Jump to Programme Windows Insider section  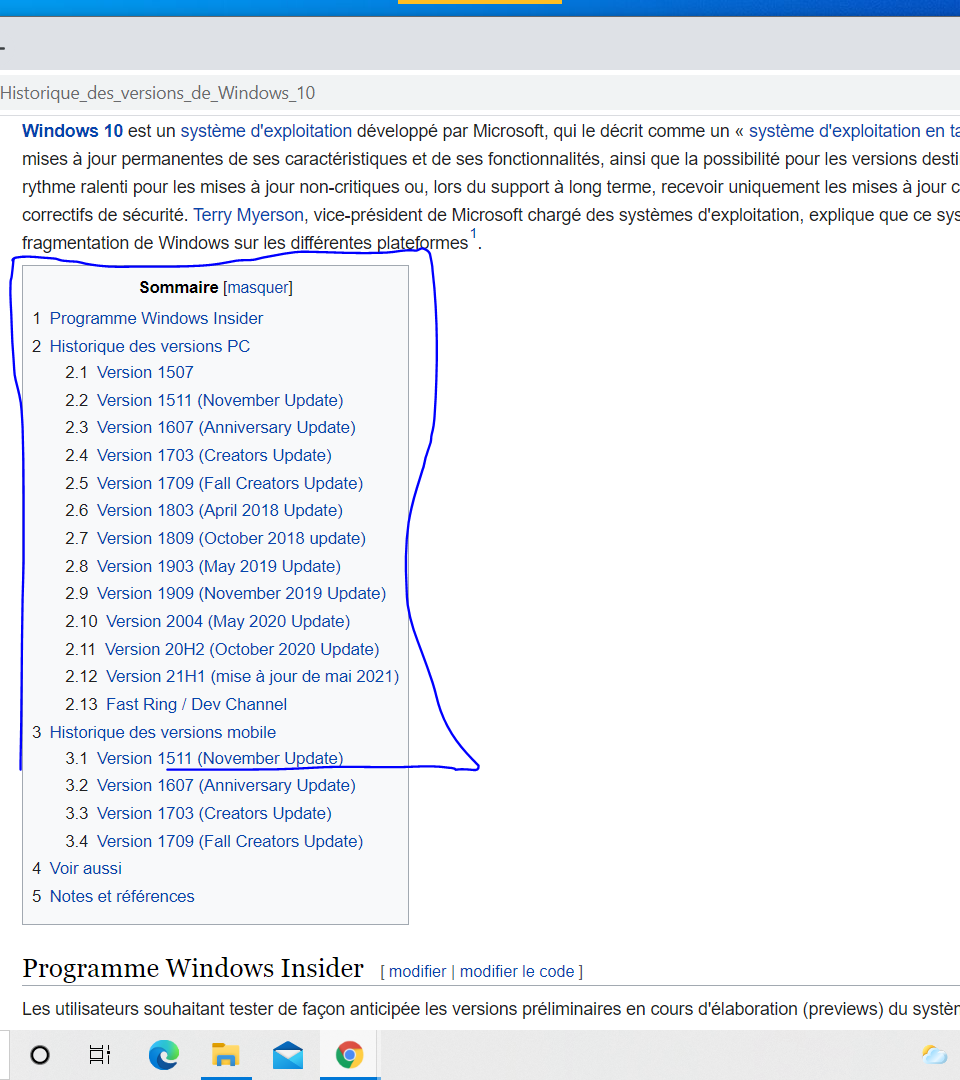(x=156, y=318)
